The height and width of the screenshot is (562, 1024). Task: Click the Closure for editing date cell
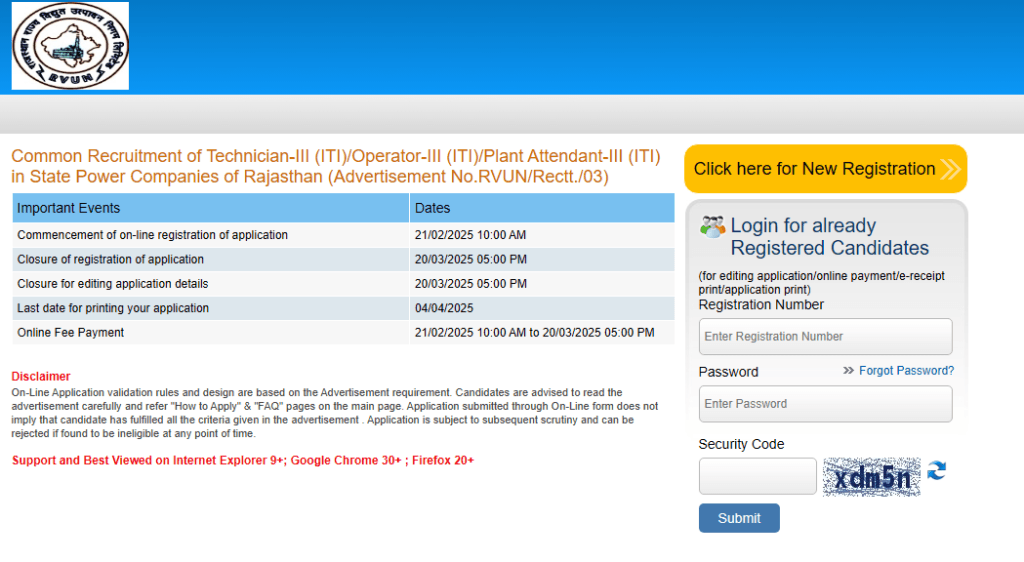pos(542,284)
